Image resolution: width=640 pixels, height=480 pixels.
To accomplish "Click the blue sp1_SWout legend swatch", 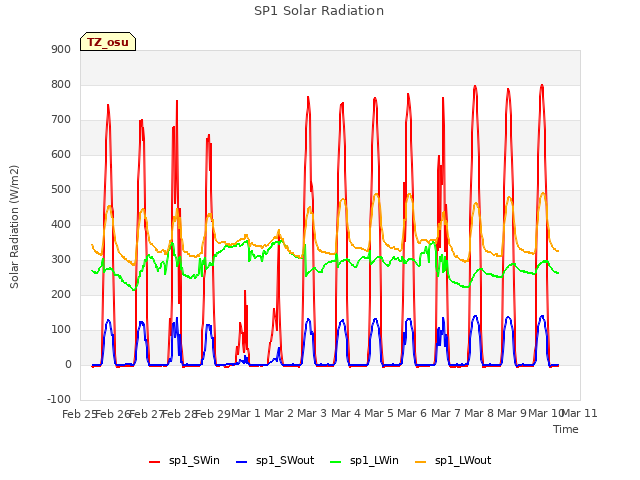I will click(242, 462).
